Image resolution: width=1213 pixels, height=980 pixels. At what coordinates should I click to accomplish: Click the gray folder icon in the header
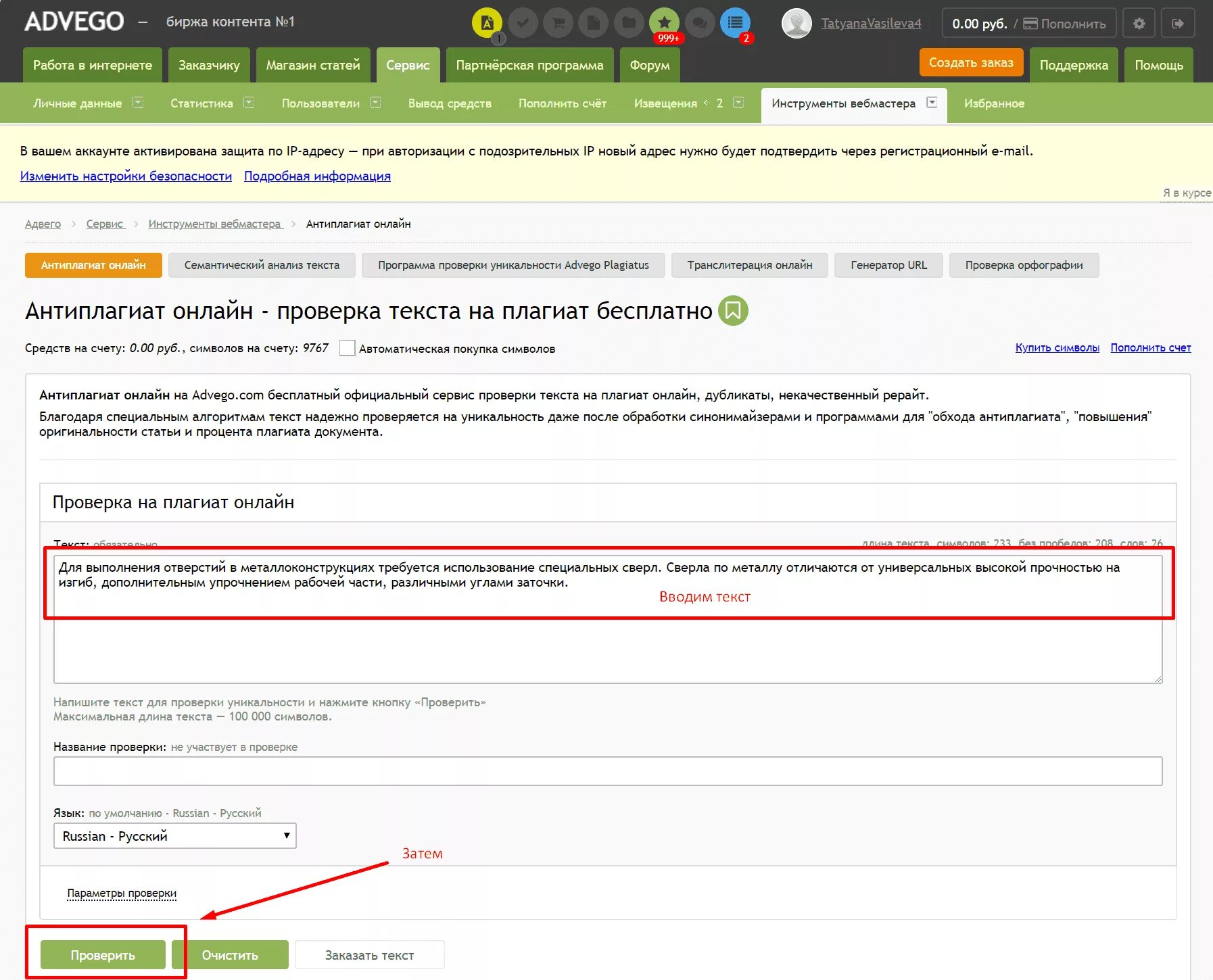point(629,23)
